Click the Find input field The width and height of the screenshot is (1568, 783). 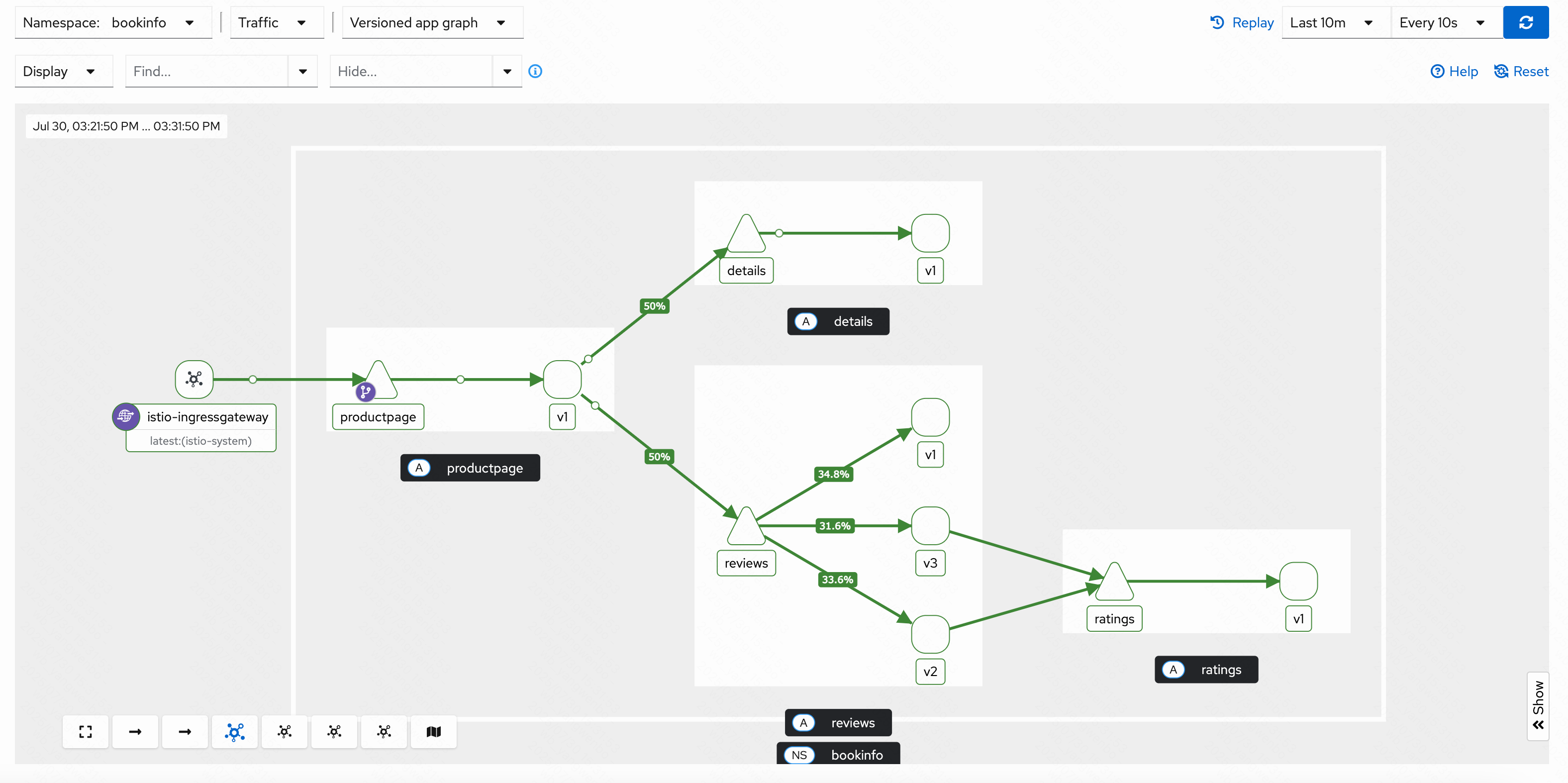tap(207, 71)
